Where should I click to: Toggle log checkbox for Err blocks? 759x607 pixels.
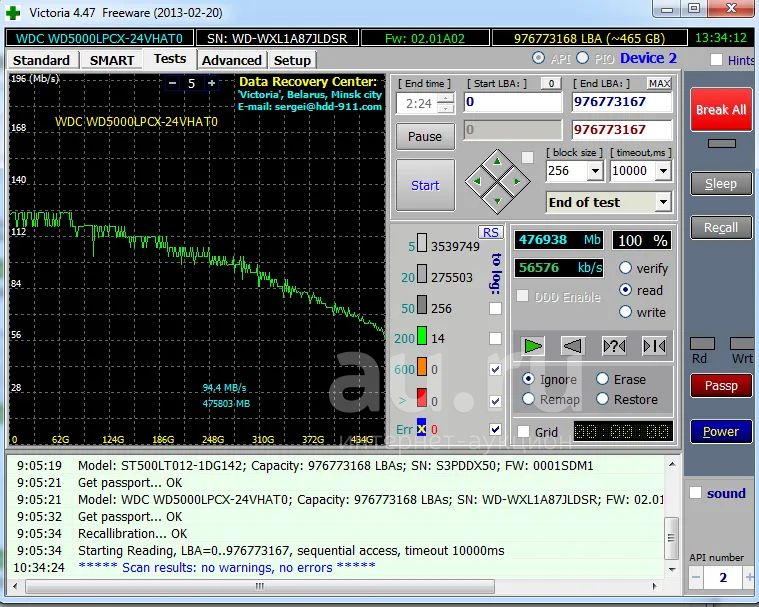pos(495,429)
